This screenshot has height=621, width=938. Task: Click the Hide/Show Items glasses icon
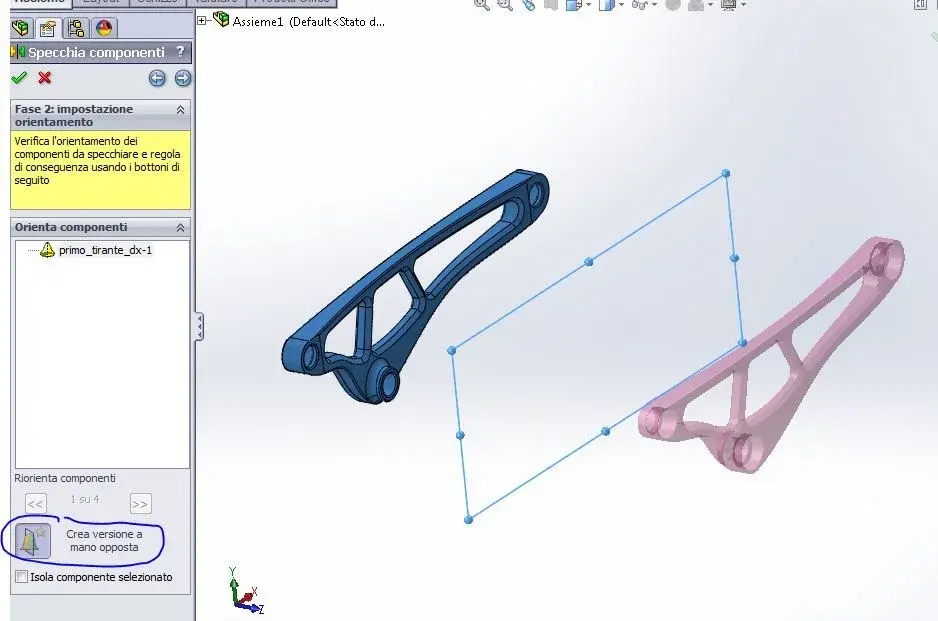tap(639, 5)
